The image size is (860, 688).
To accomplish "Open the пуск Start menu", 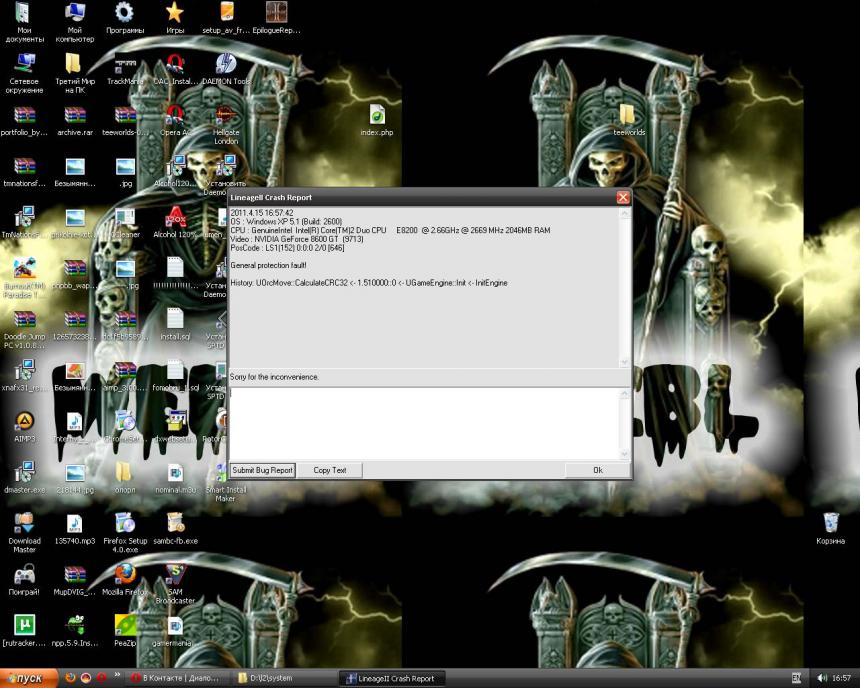I will pos(26,678).
